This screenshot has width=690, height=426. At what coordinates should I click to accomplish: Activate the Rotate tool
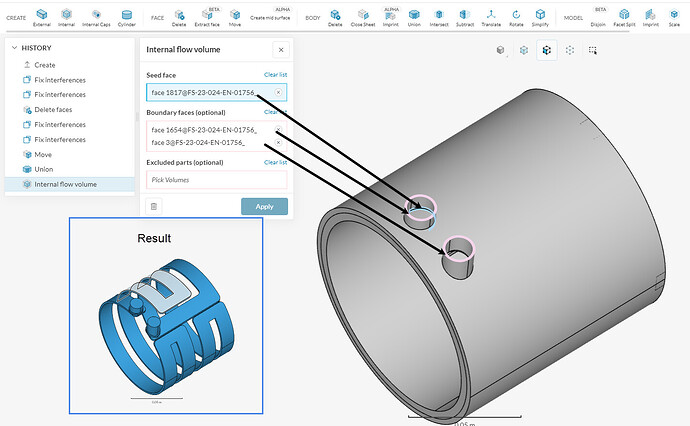coord(516,18)
